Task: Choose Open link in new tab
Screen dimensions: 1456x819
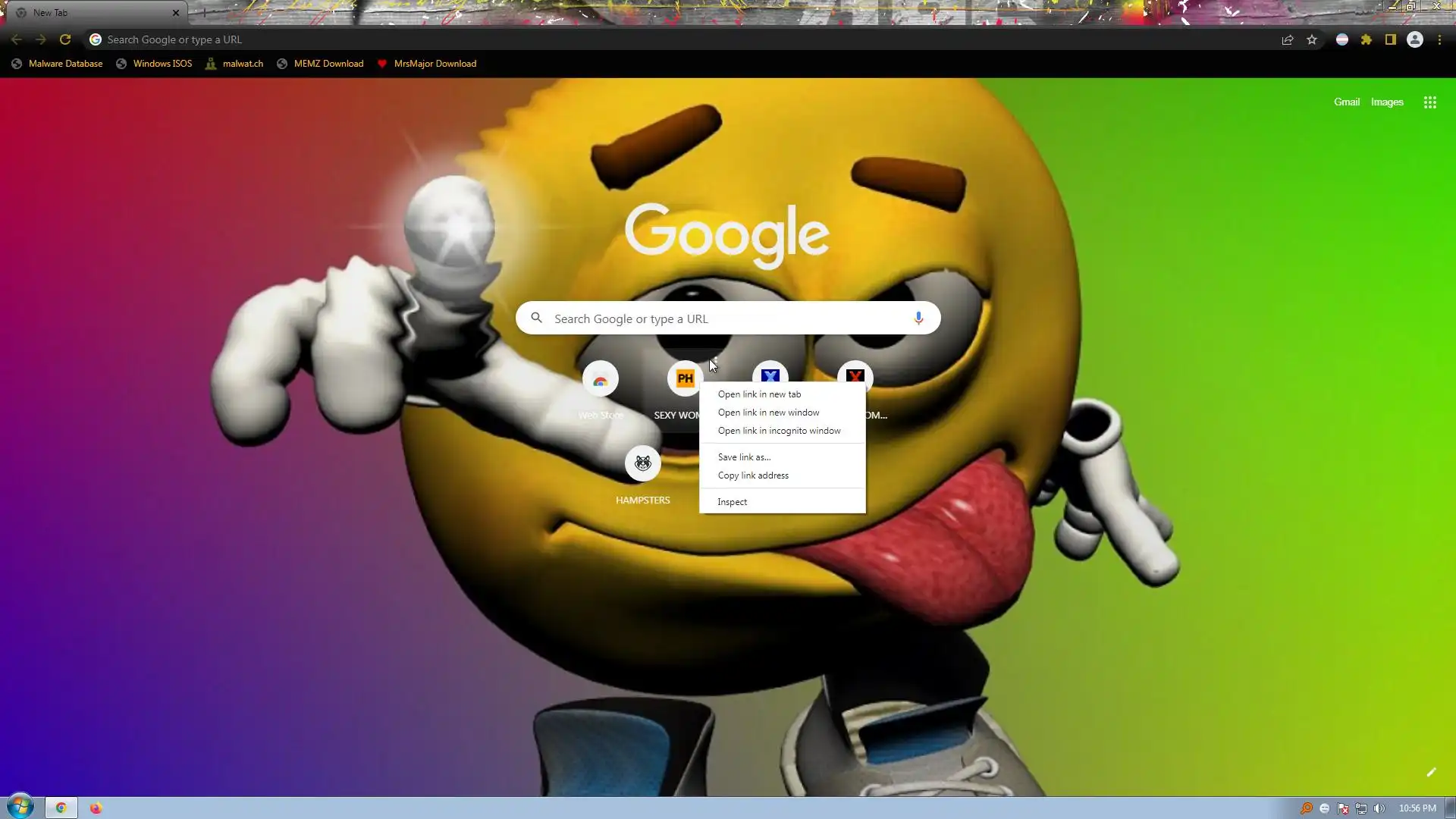Action: click(x=759, y=394)
